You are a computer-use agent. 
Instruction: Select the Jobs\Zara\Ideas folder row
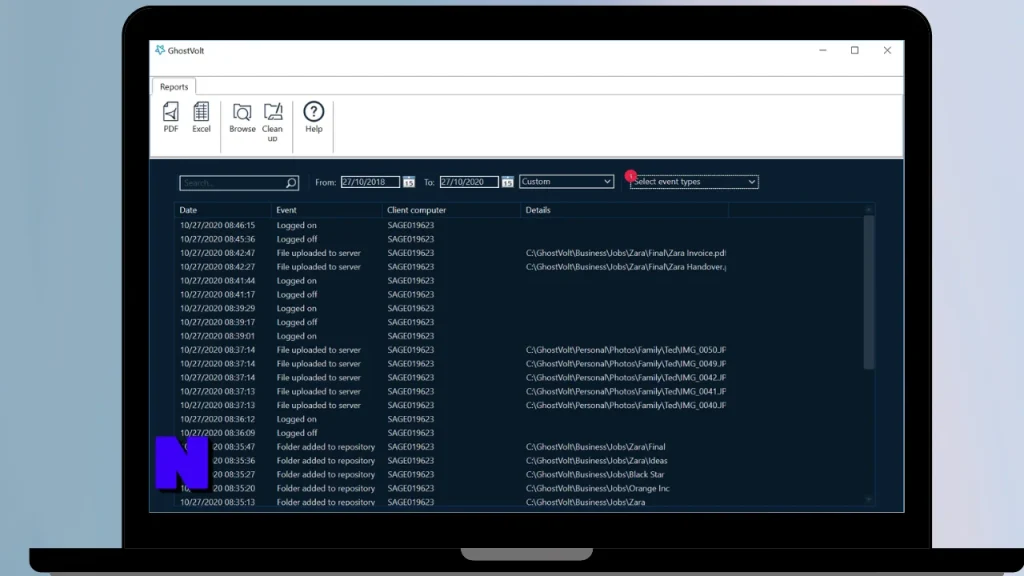click(519, 460)
